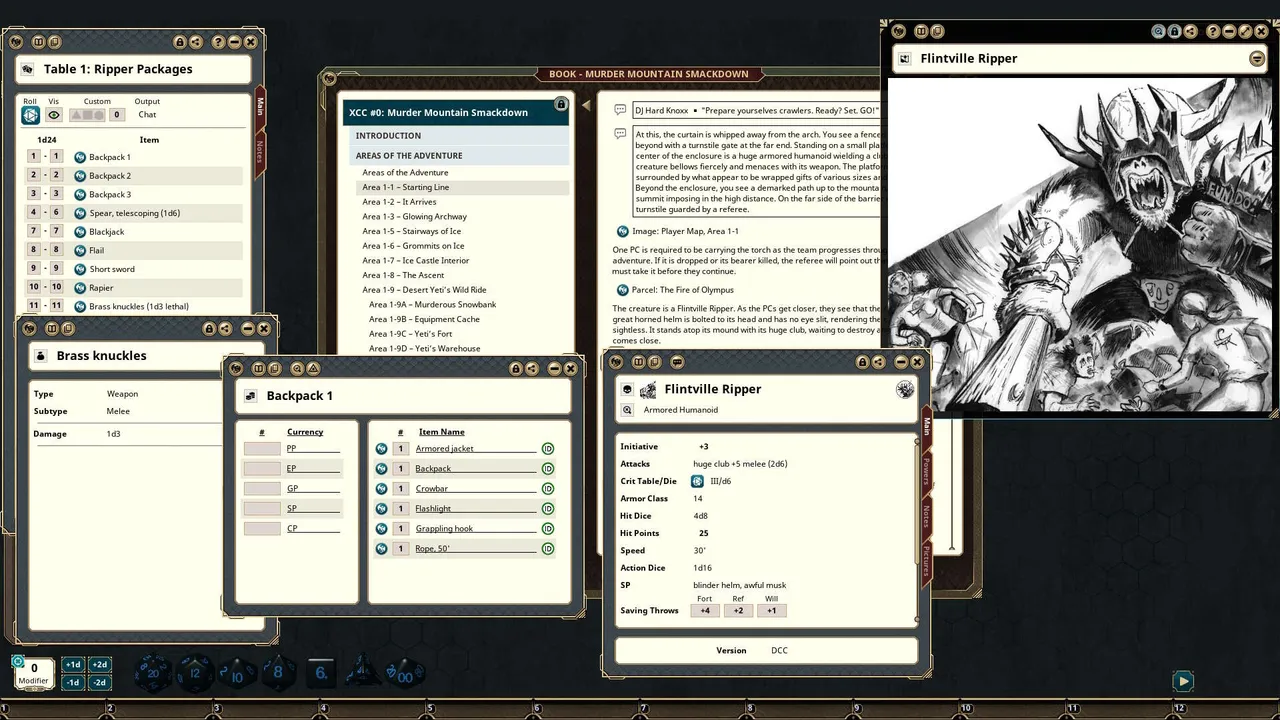Viewport: 1280px width, 720px height.
Task: Toggle lock on the Backpack 1 window
Action: coord(516,368)
